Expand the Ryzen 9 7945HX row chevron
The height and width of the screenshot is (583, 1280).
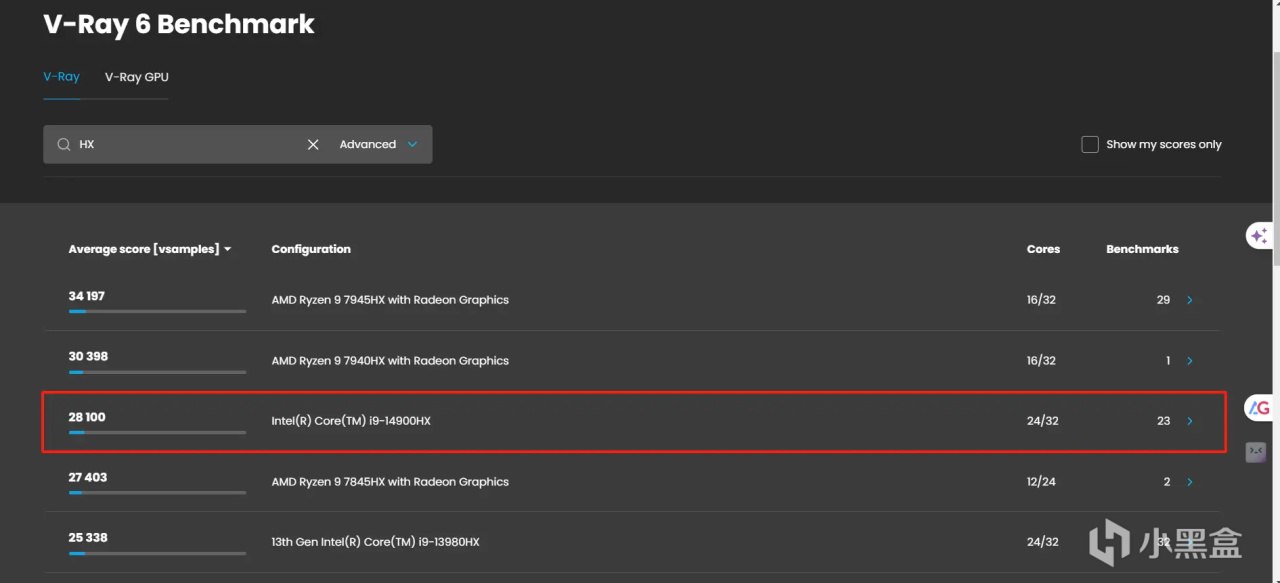point(1189,300)
